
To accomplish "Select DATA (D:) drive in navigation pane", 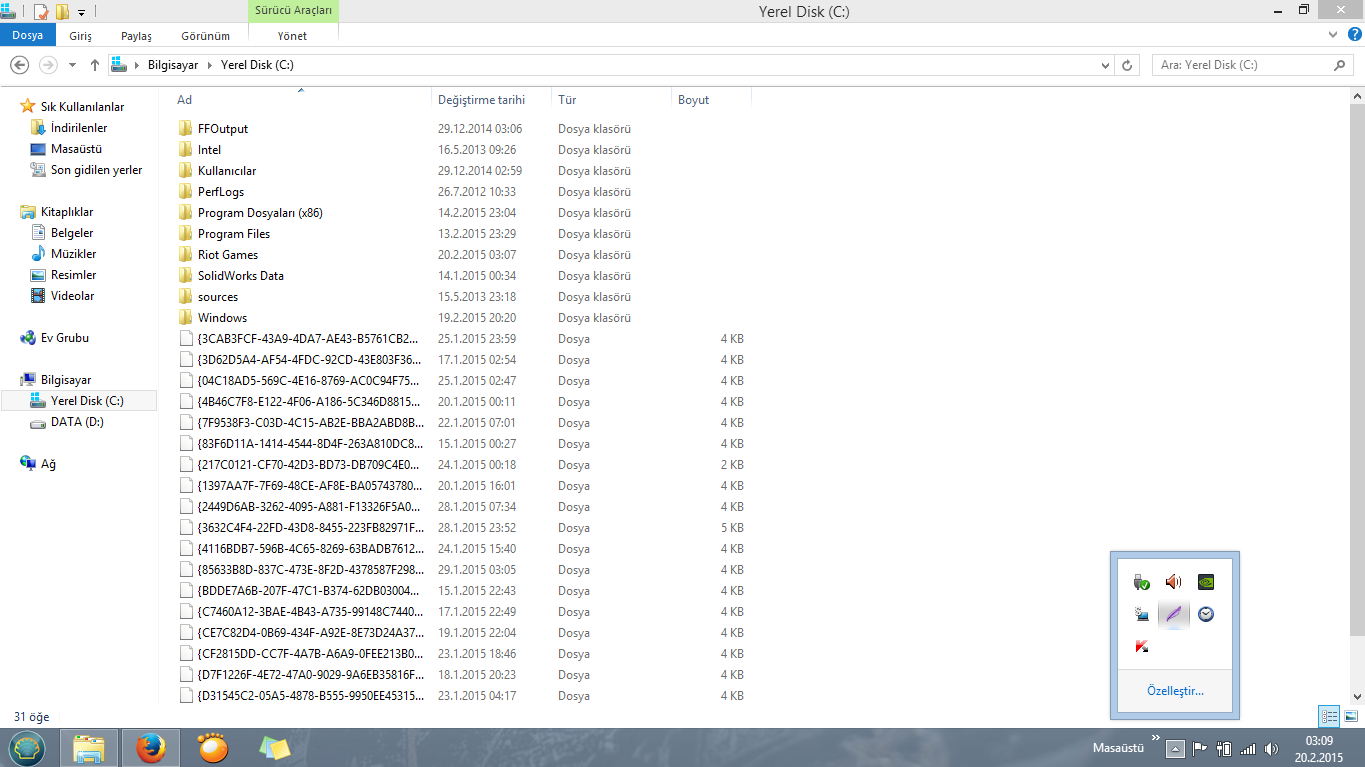I will [x=77, y=422].
